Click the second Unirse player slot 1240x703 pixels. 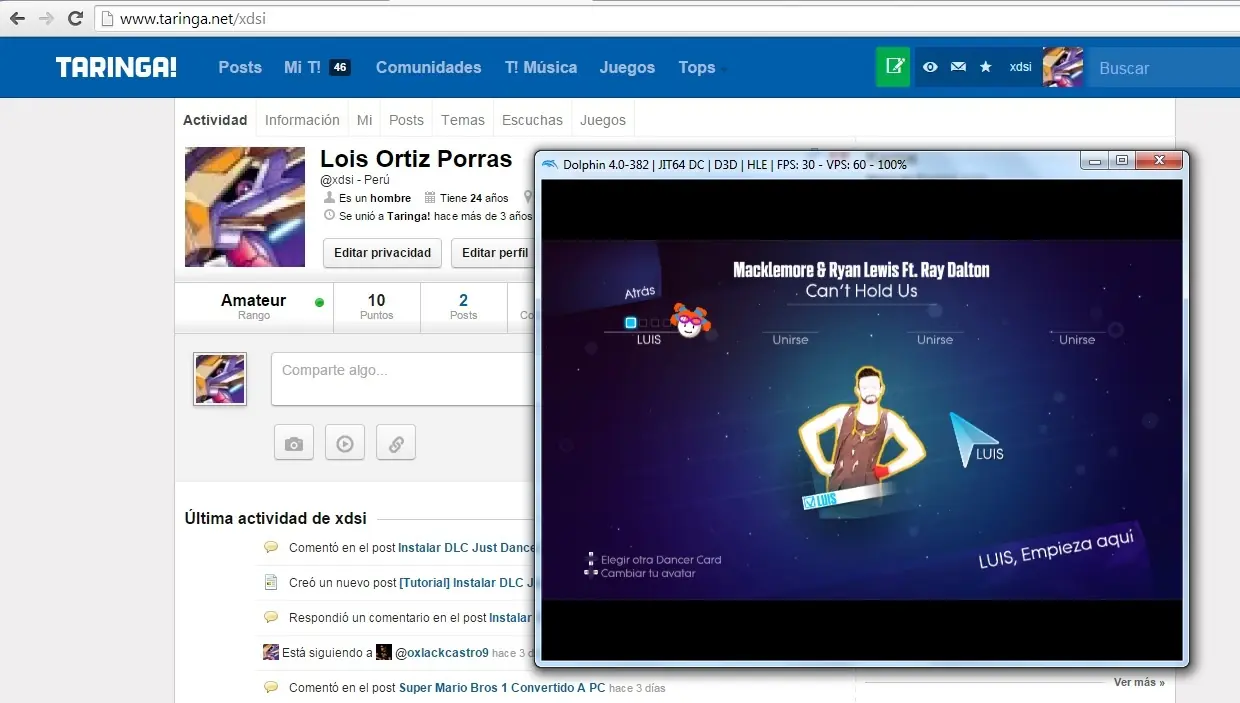(x=935, y=340)
